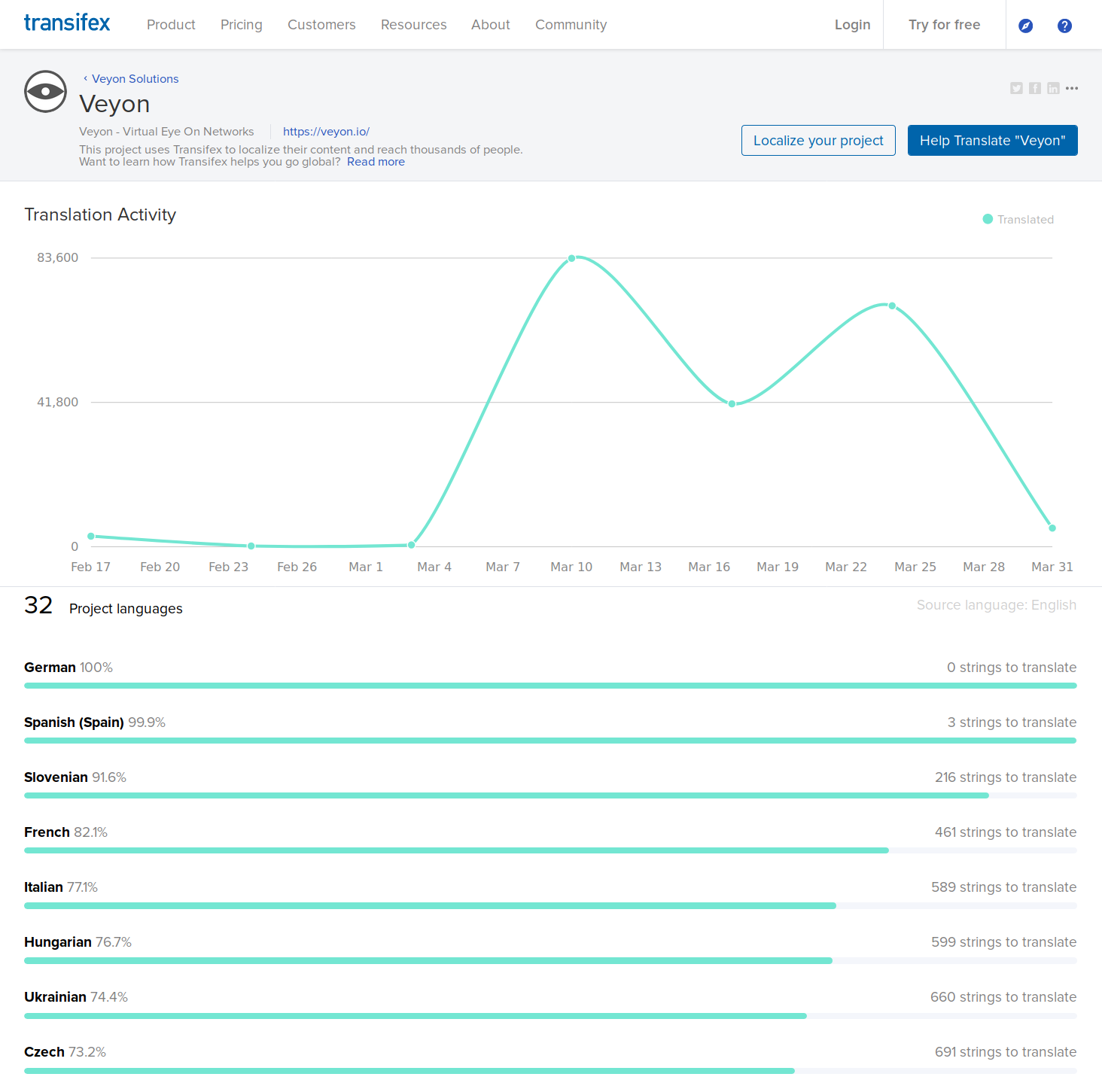Select the German language name

pos(50,668)
